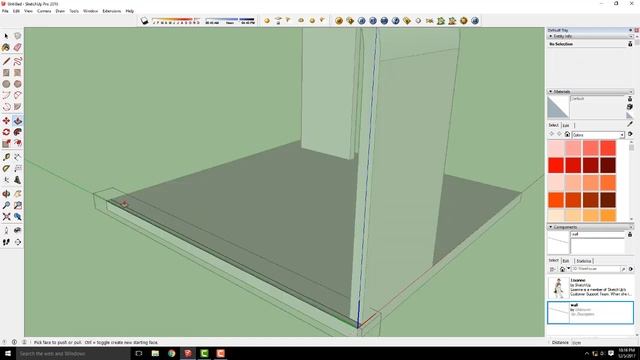Viewport: 640px width, 360px height.
Task: Collapse the Components panel
Action: pos(551,227)
